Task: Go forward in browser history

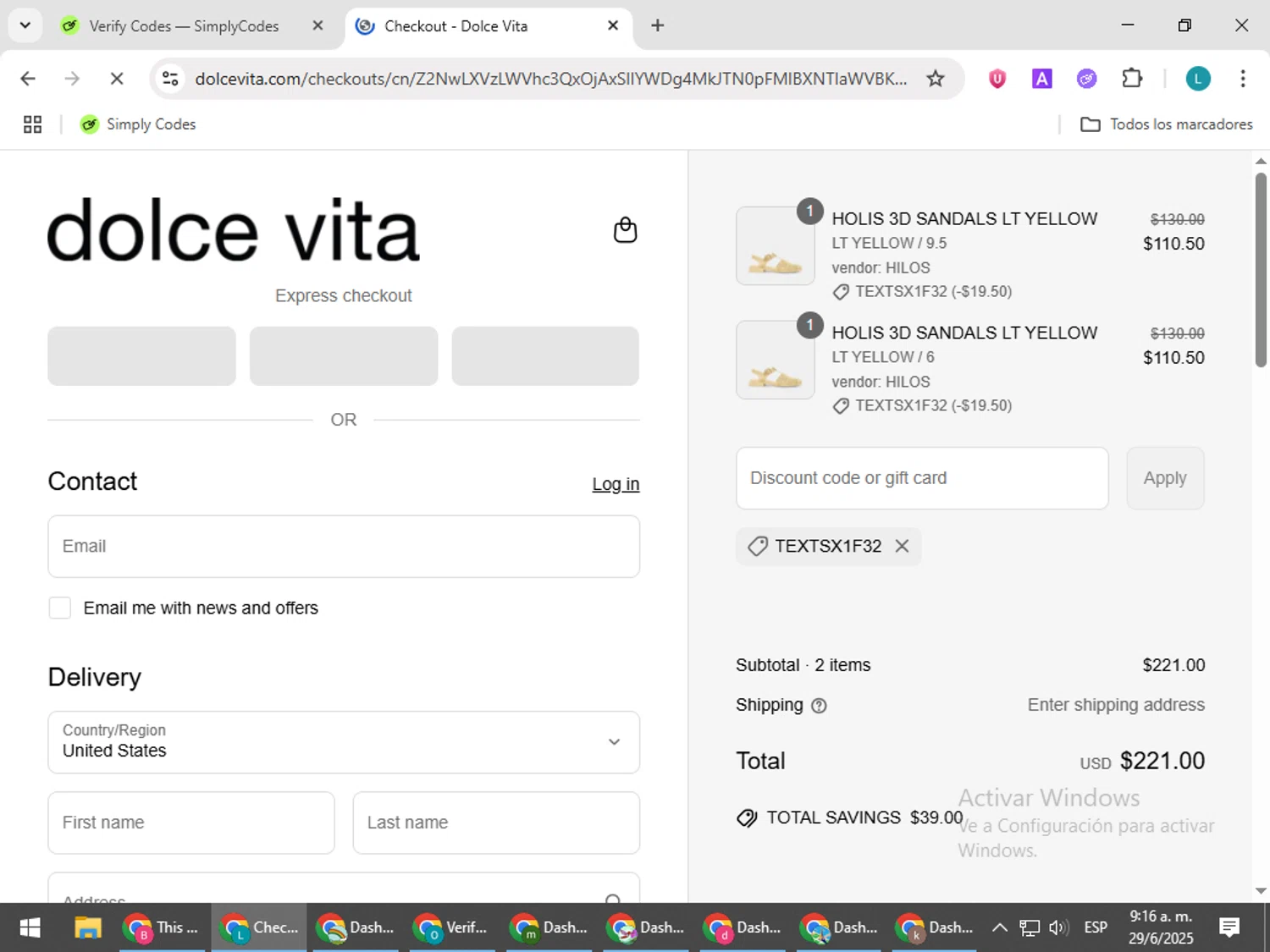Action: (x=72, y=79)
